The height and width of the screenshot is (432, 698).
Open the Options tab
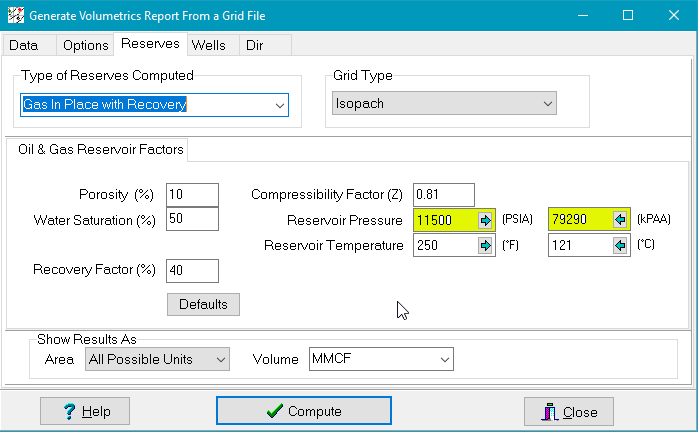point(85,45)
